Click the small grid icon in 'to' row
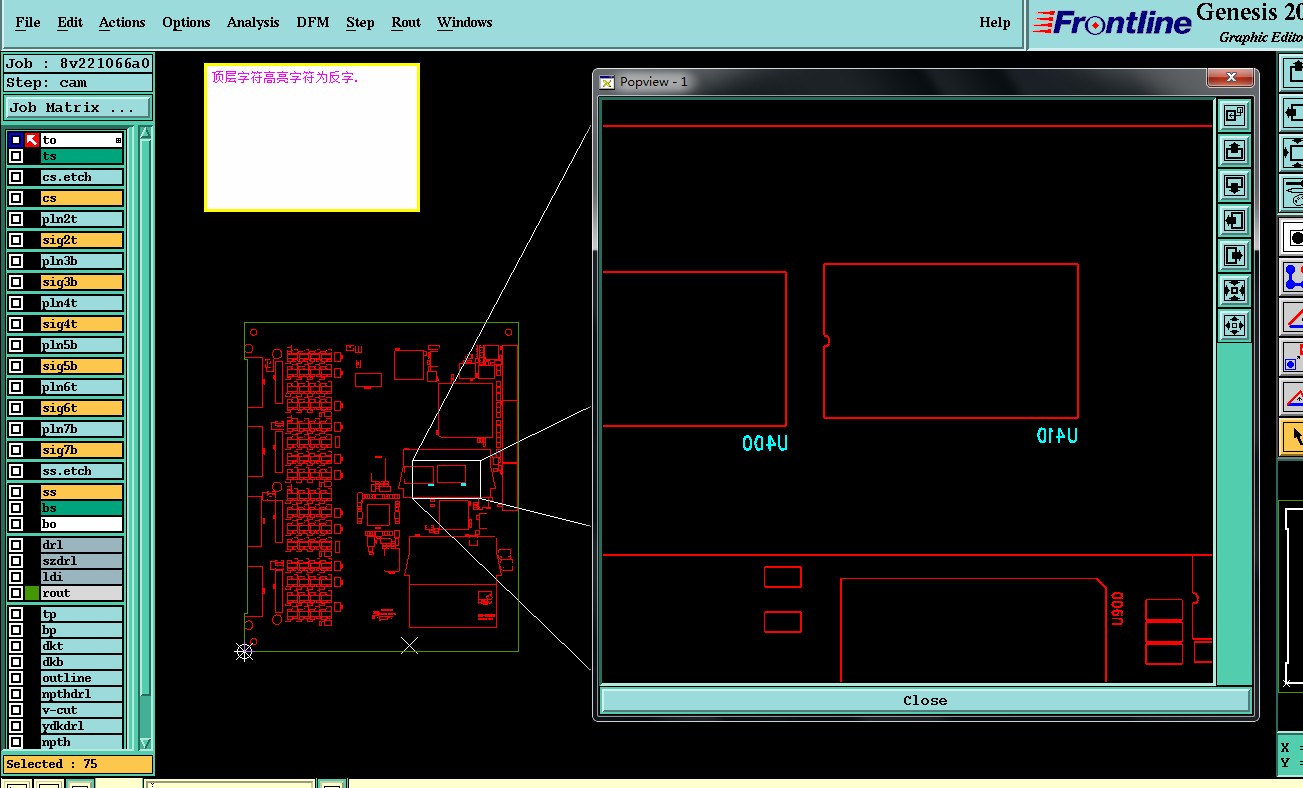 coord(118,141)
